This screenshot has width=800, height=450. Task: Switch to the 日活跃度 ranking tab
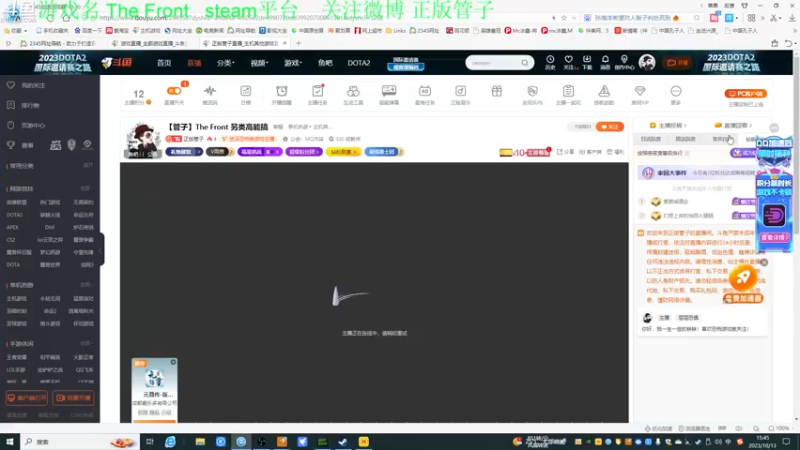point(651,139)
